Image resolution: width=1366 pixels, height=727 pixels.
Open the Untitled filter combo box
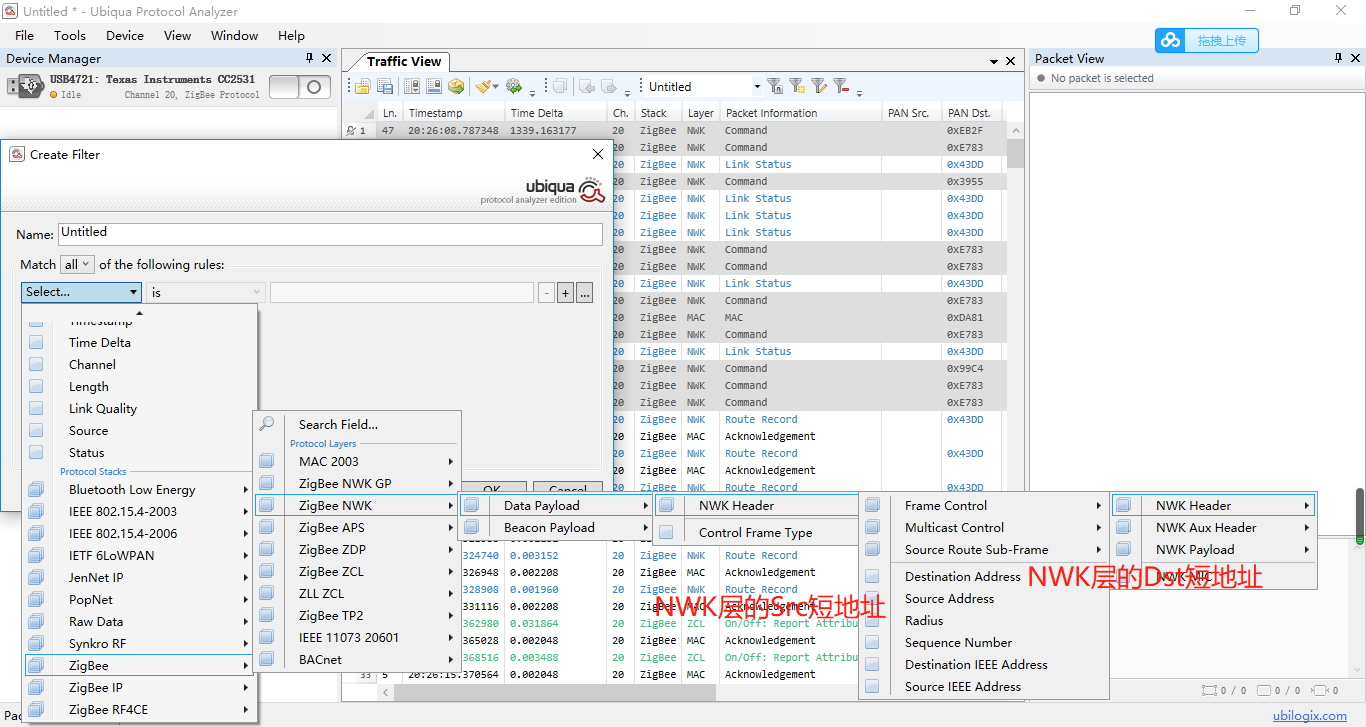(x=700, y=86)
